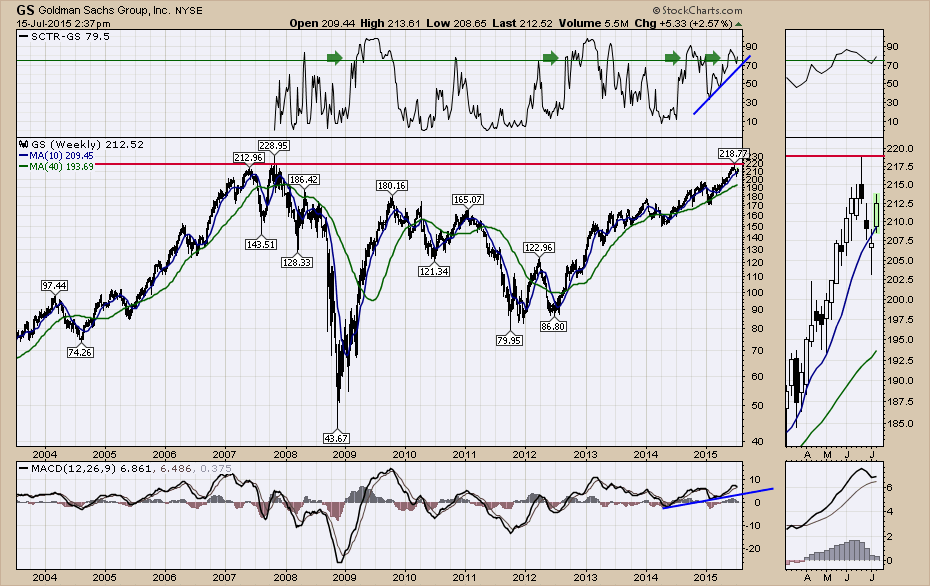
Task: Click the green up-triangle beside the Chg value
Action: click(x=738, y=24)
